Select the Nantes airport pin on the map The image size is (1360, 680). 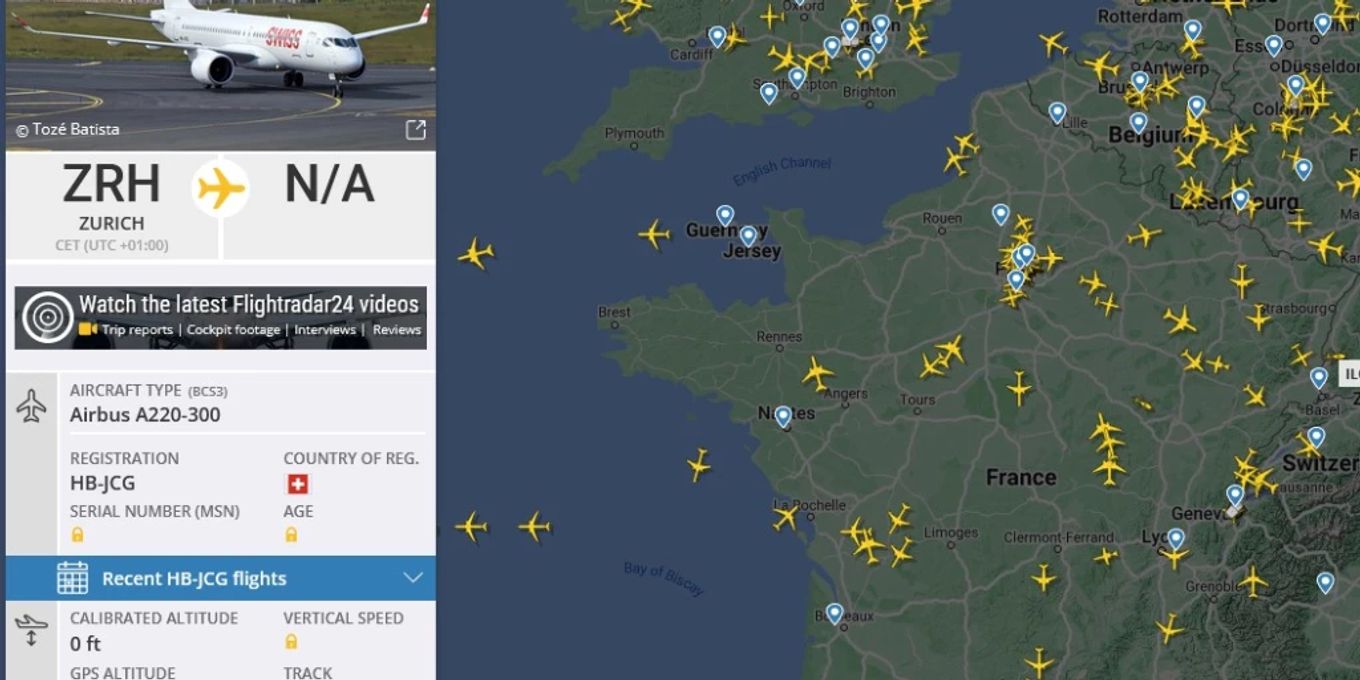[783, 415]
